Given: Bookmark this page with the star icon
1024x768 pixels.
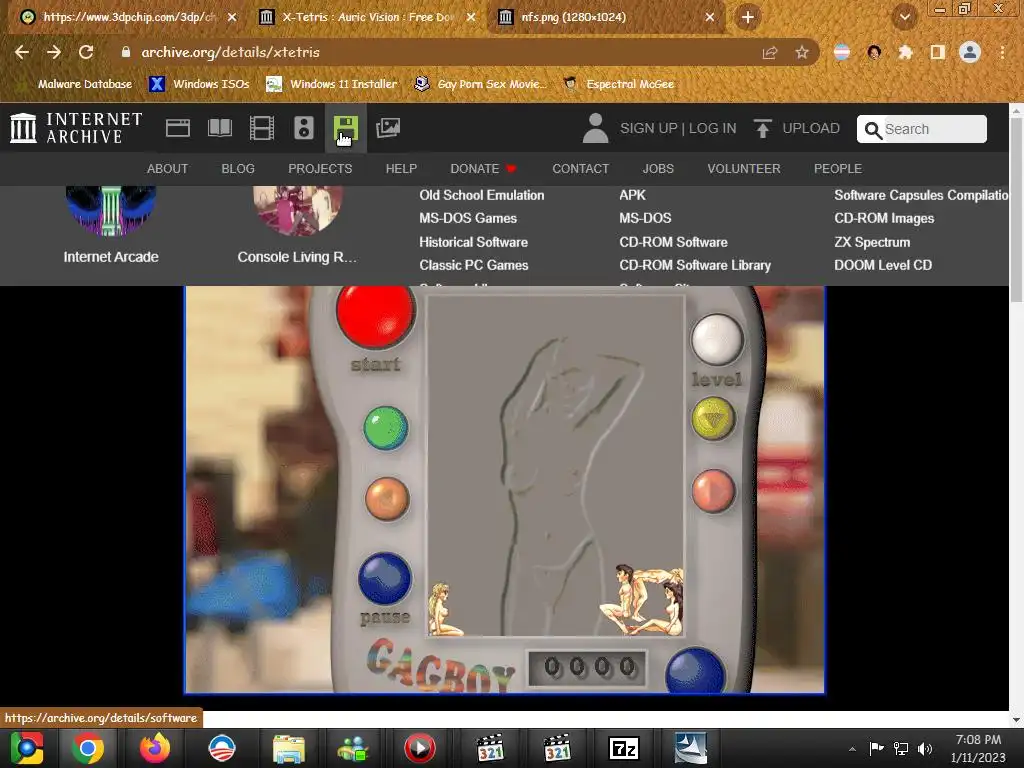Looking at the screenshot, I should pyautogui.click(x=802, y=52).
